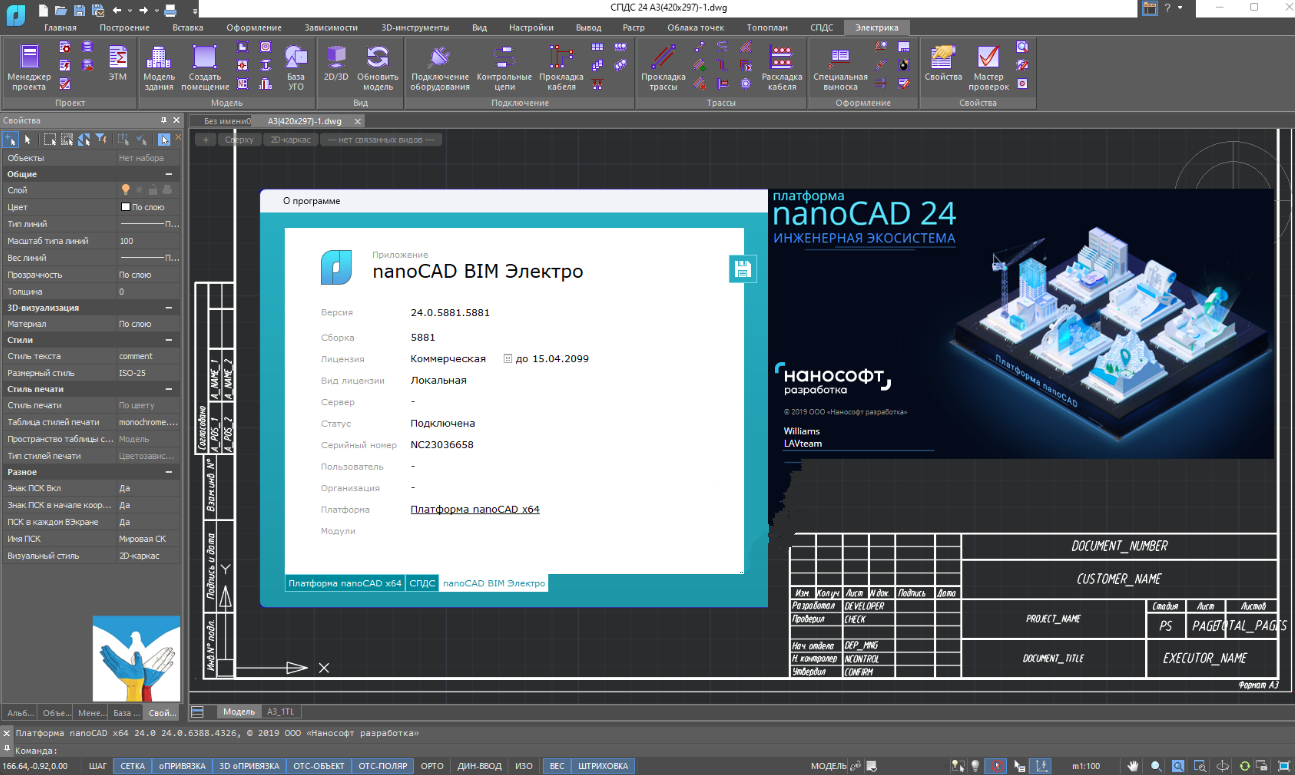Click the zoom magnifier in status bar
Image resolution: width=1295 pixels, height=775 pixels.
click(1156, 766)
